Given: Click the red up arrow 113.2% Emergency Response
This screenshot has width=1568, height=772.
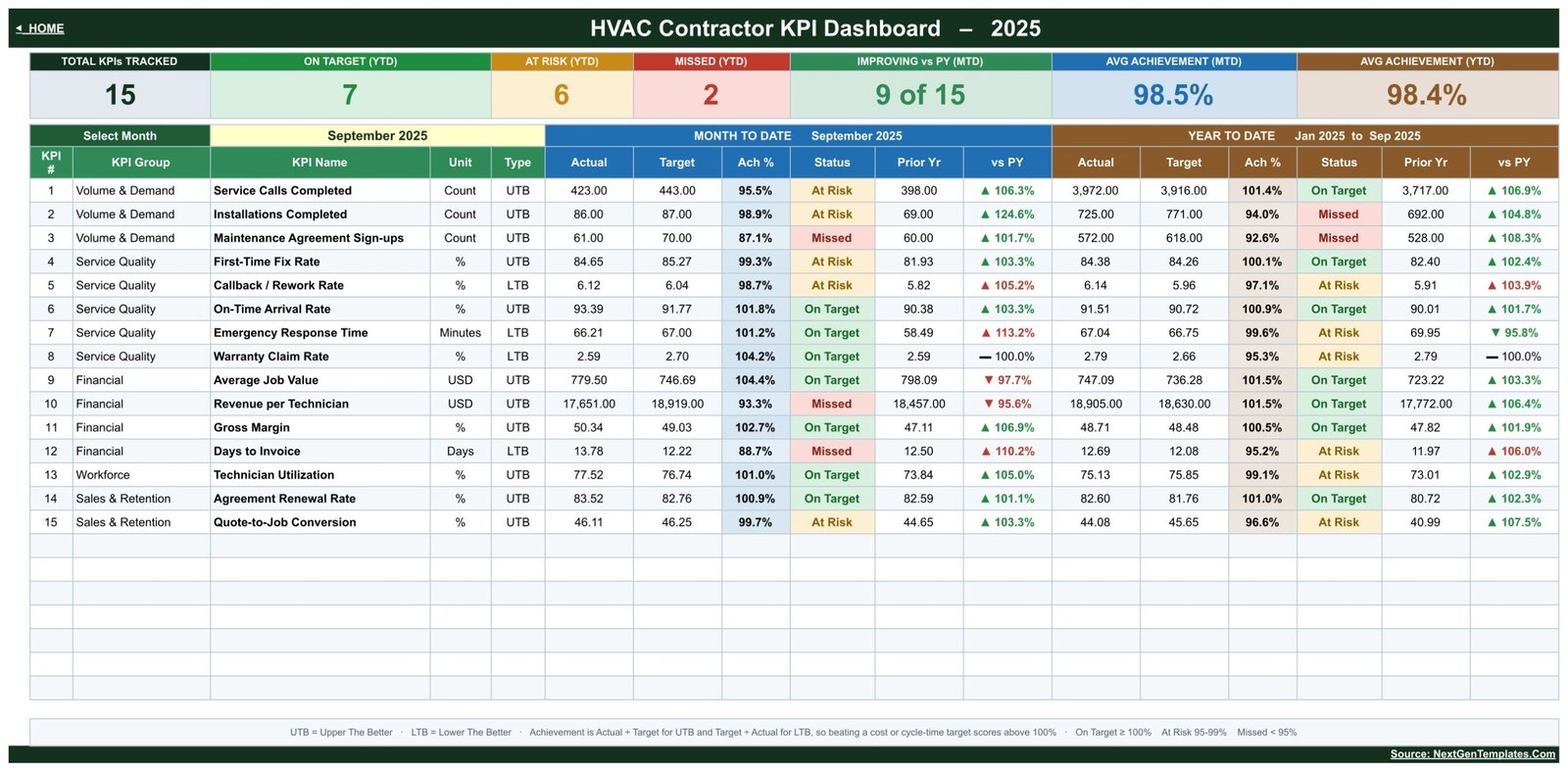Looking at the screenshot, I should (1006, 333).
